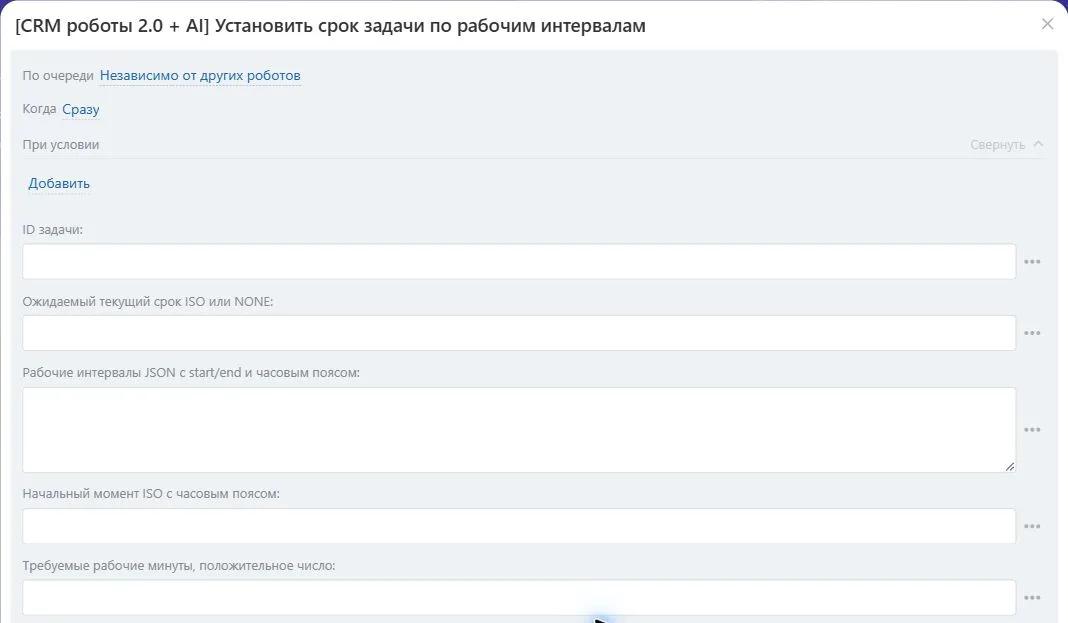Image resolution: width=1068 pixels, height=623 pixels.
Task: Select the При условии label text
Action: pyautogui.click(x=61, y=144)
